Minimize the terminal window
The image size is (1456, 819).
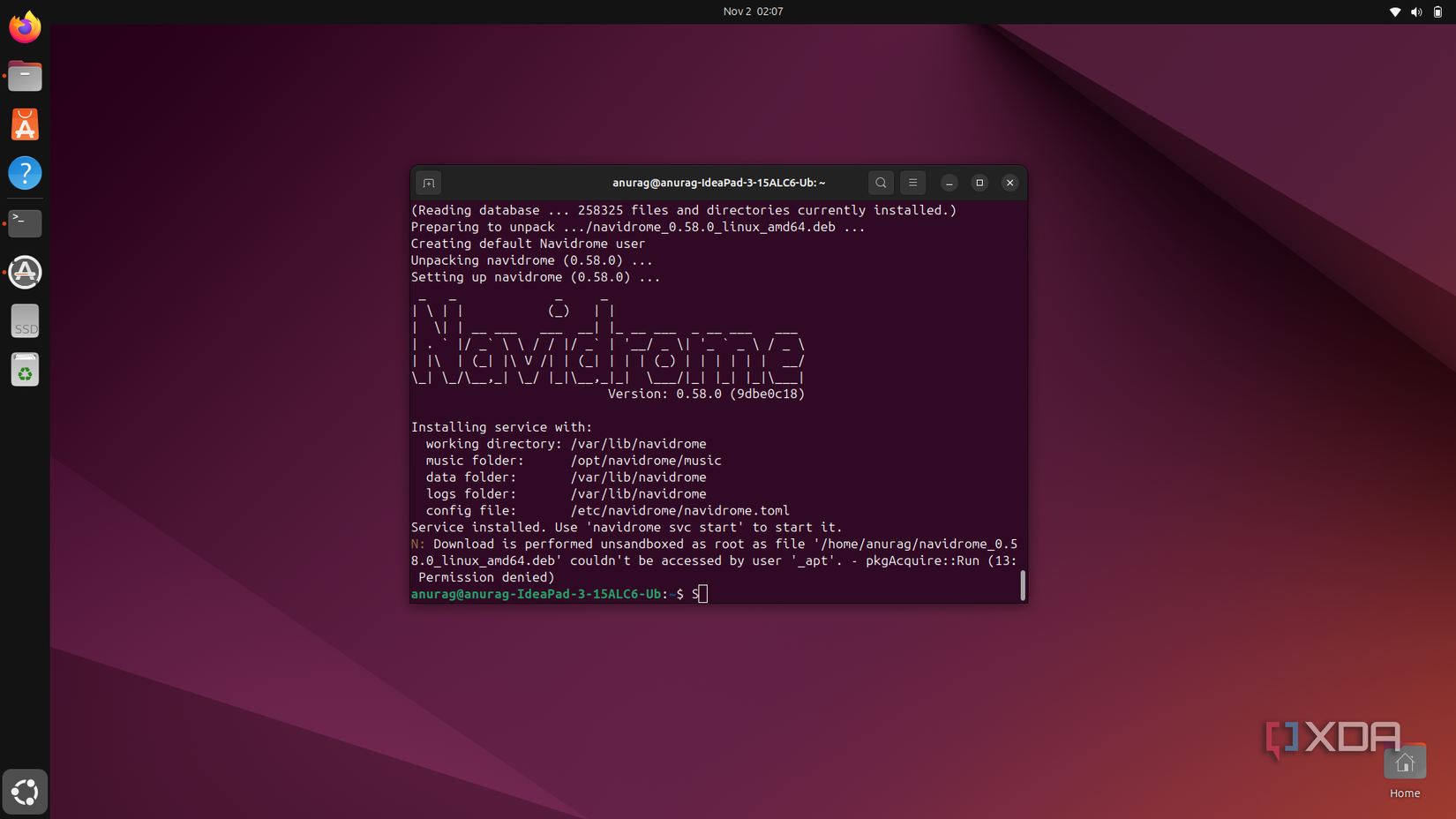click(x=949, y=183)
